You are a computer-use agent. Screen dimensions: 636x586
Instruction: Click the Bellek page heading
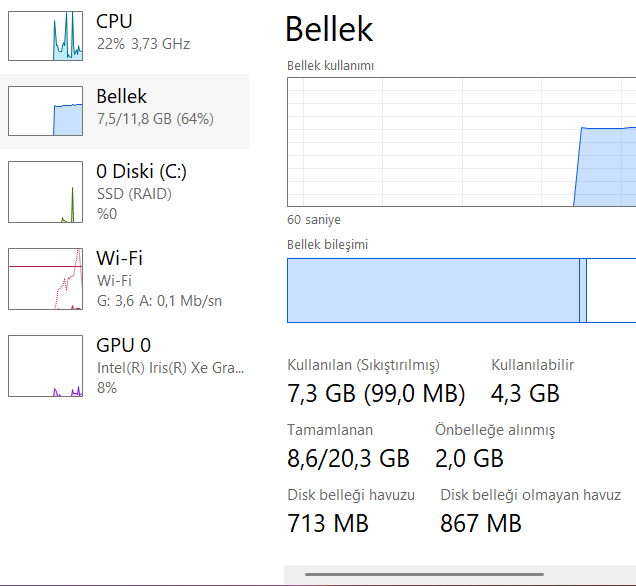329,29
